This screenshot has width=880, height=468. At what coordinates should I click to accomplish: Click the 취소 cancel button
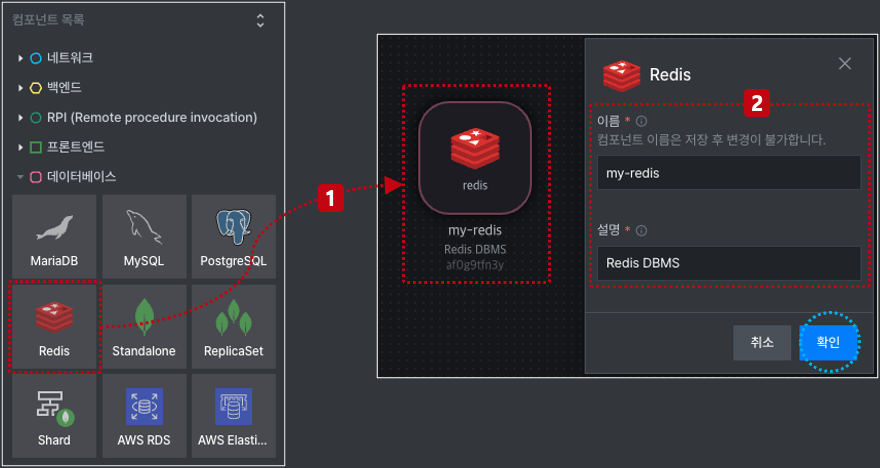coord(762,342)
